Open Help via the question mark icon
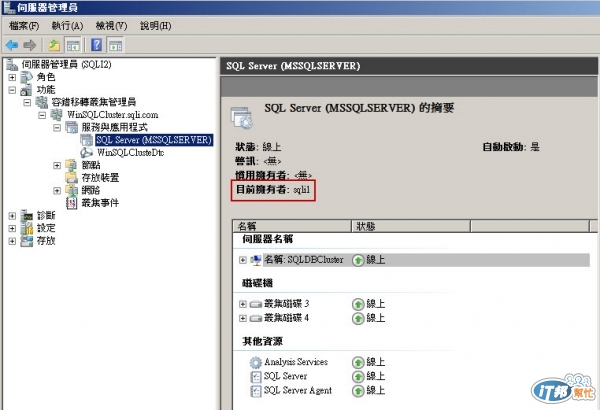The image size is (600, 410). click(96, 45)
